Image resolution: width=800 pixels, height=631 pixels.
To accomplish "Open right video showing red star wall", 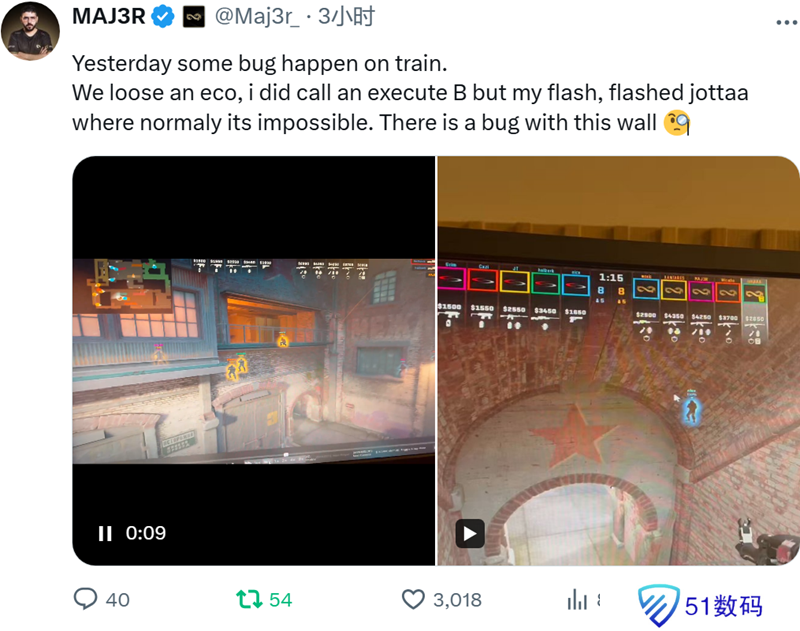I will [618, 361].
